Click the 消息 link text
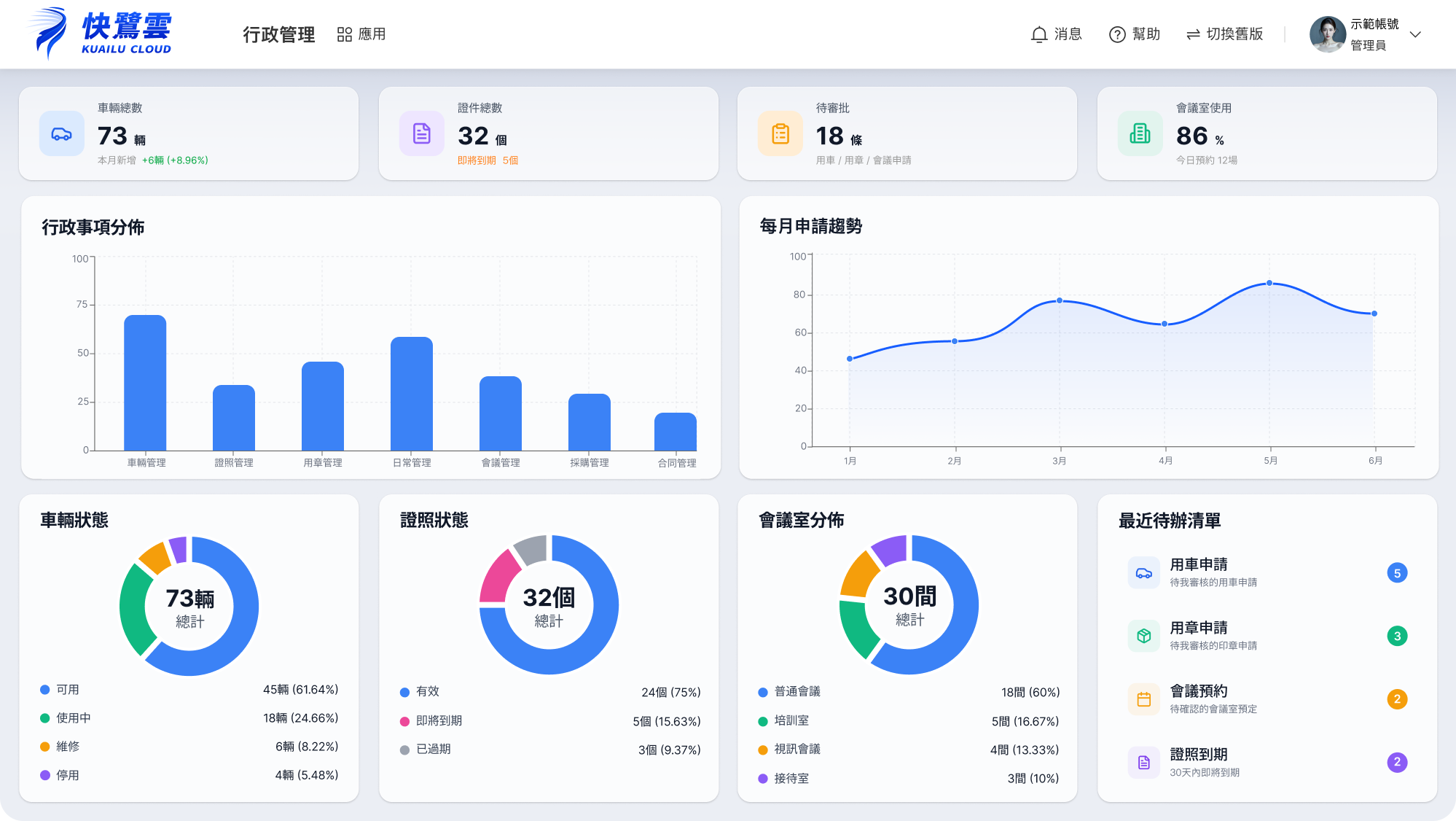The image size is (1456, 821). point(1068,34)
